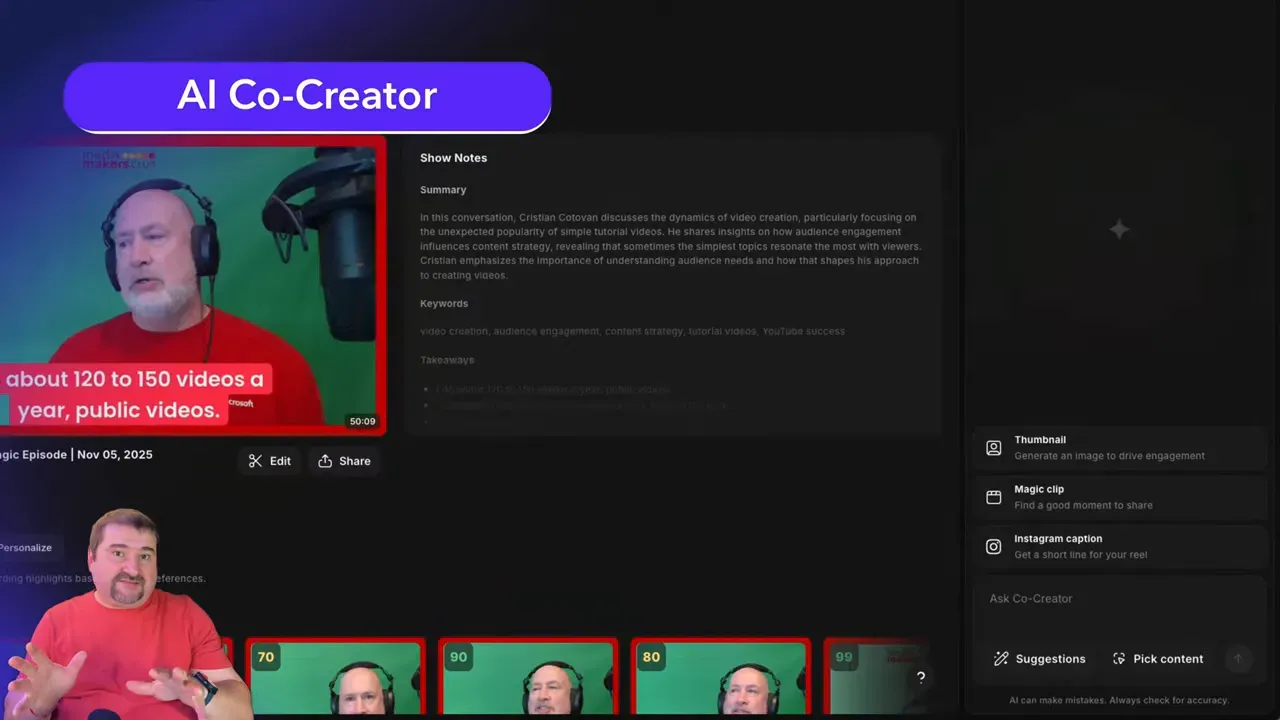Open the Personalize option

(x=27, y=547)
